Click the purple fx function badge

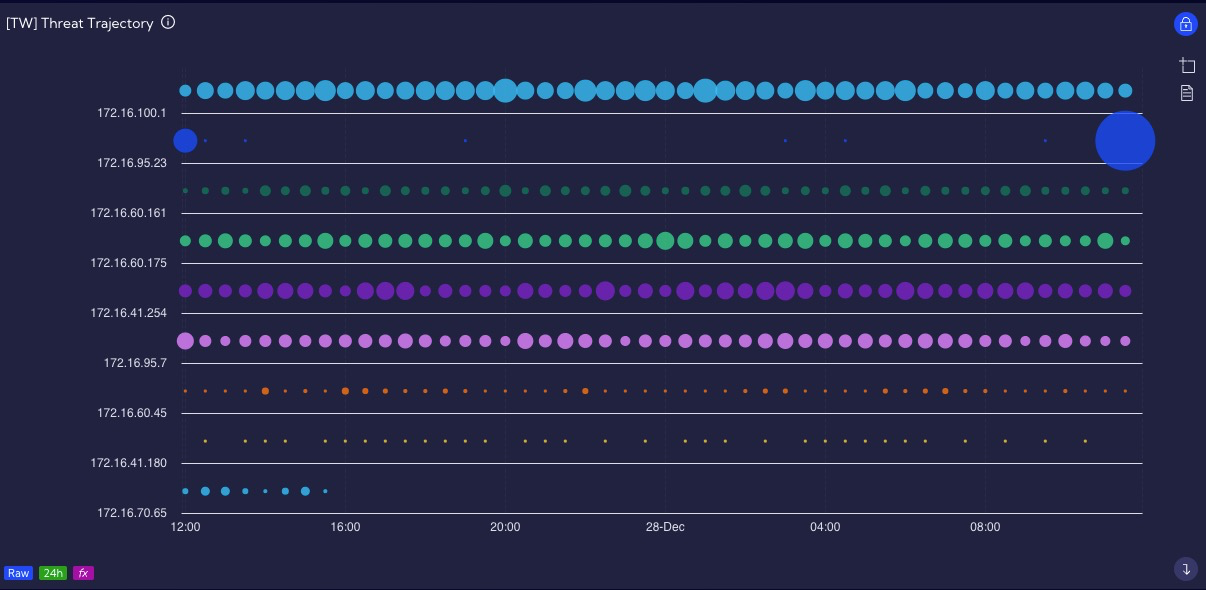83,573
